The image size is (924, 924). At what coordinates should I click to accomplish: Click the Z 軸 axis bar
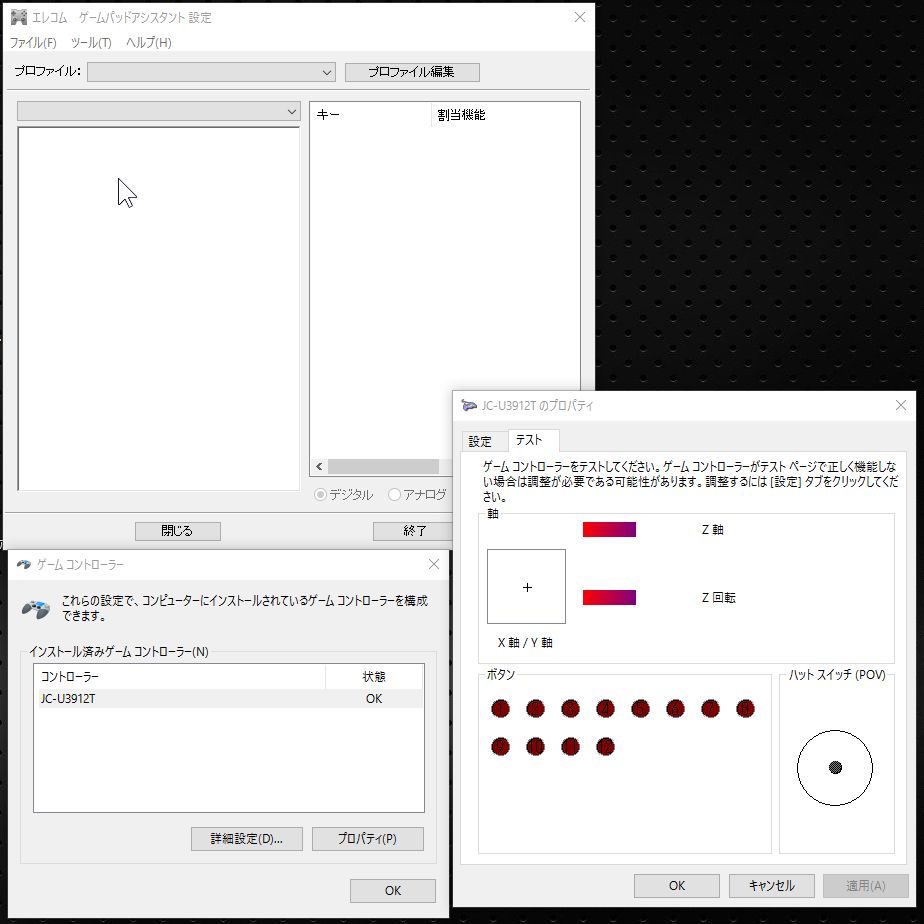609,529
